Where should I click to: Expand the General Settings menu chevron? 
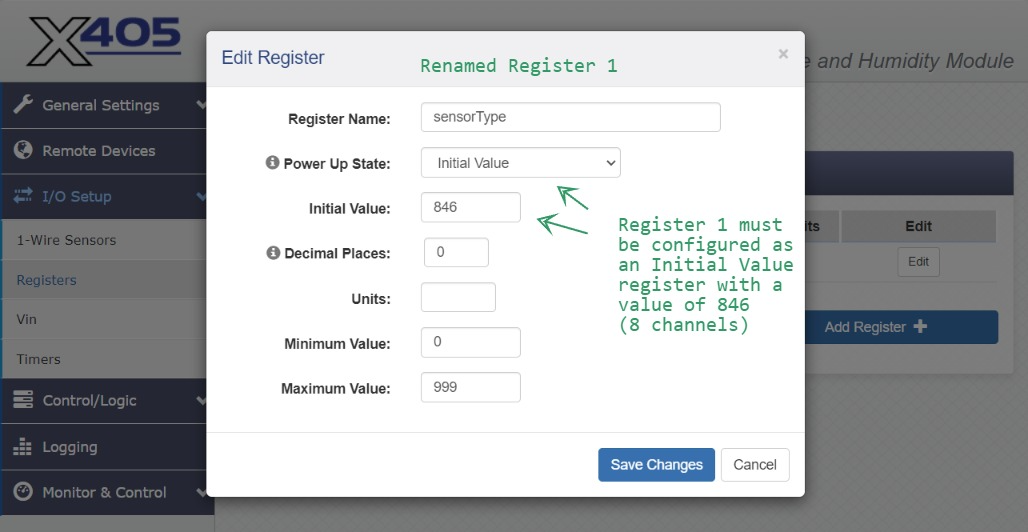point(201,104)
